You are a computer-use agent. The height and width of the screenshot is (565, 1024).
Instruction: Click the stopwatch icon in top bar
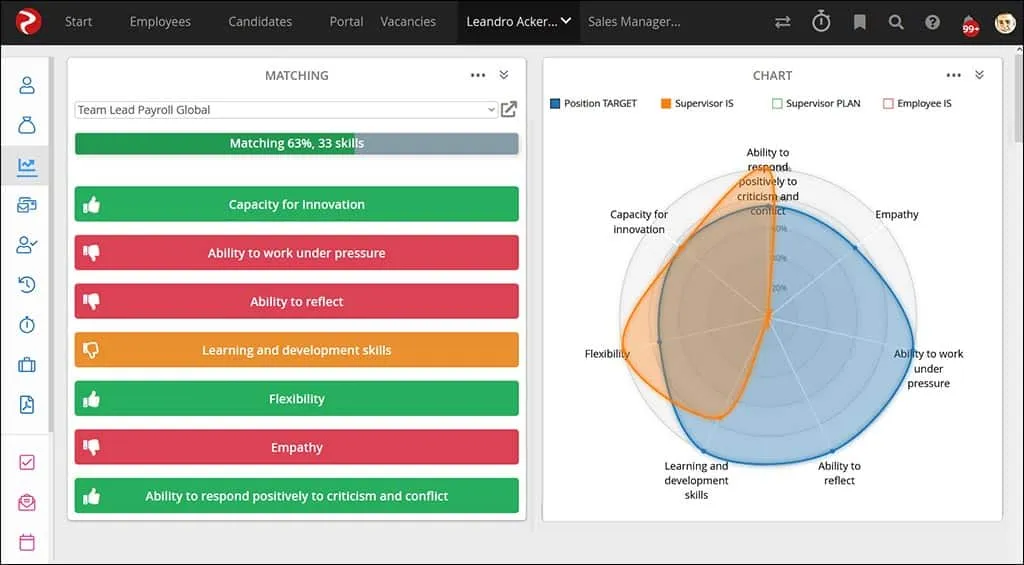(x=821, y=22)
